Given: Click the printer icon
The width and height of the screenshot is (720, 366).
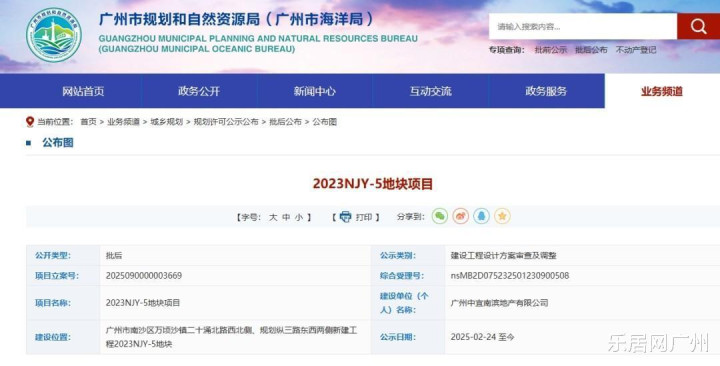Looking at the screenshot, I should point(345,217).
